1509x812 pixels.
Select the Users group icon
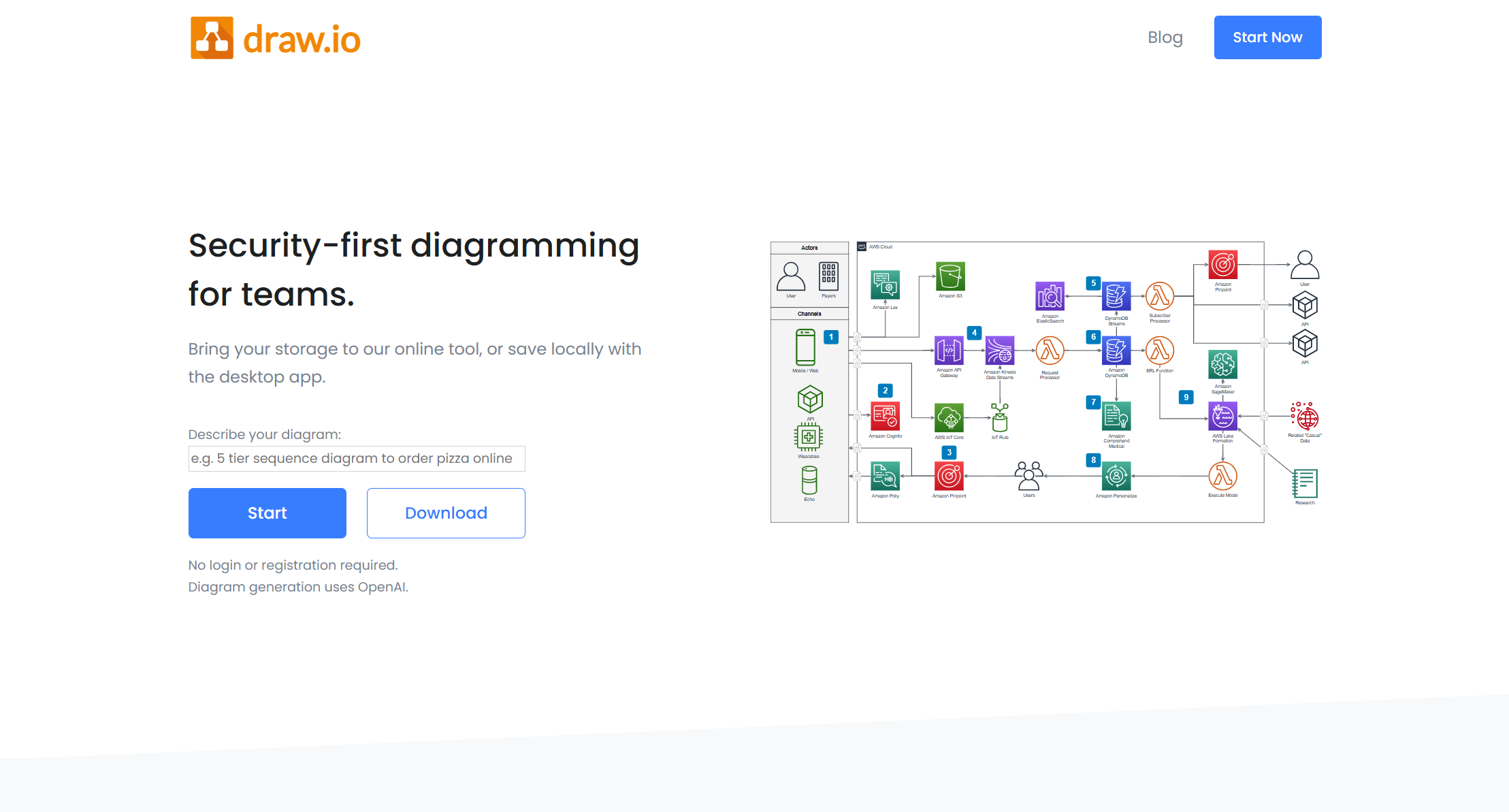(x=1028, y=476)
